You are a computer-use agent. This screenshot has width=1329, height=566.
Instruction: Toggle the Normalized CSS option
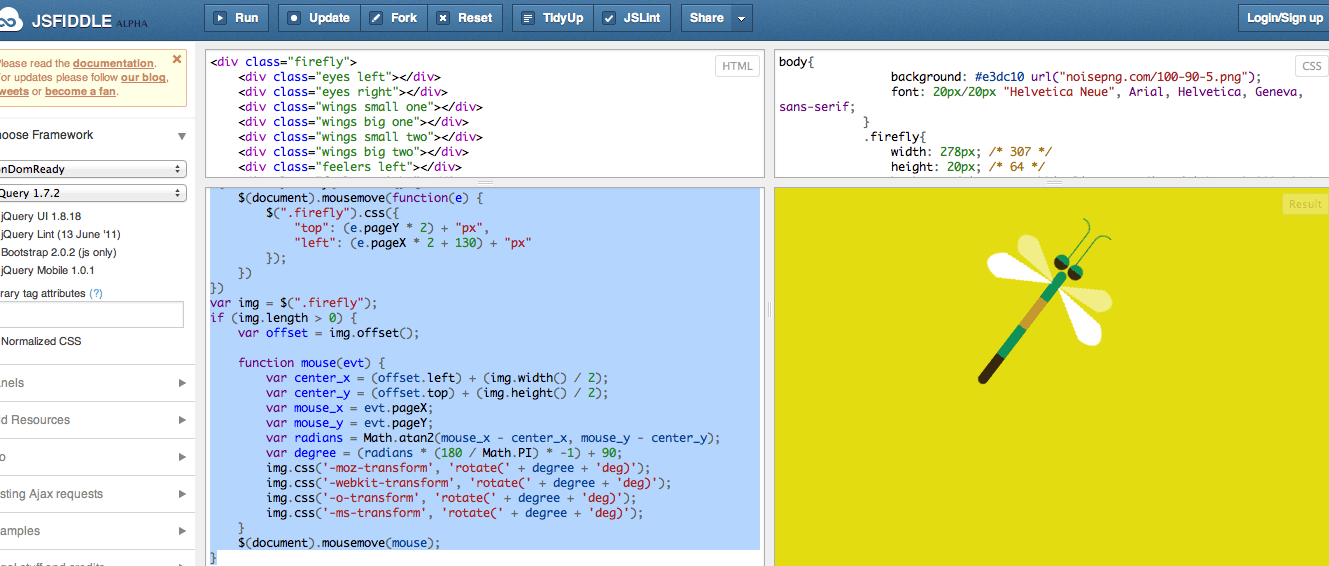[41, 341]
